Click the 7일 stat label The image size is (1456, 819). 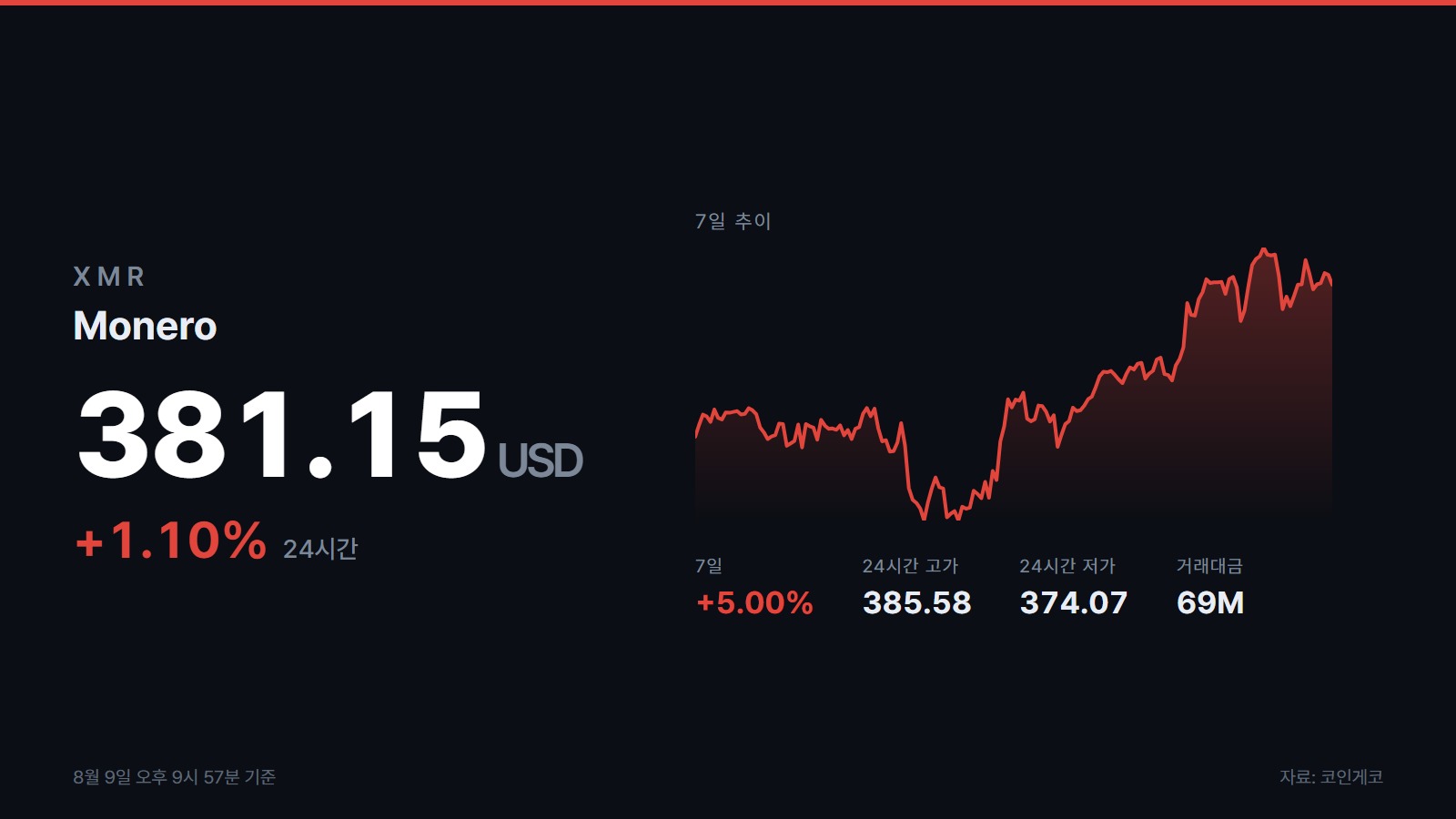(x=709, y=566)
